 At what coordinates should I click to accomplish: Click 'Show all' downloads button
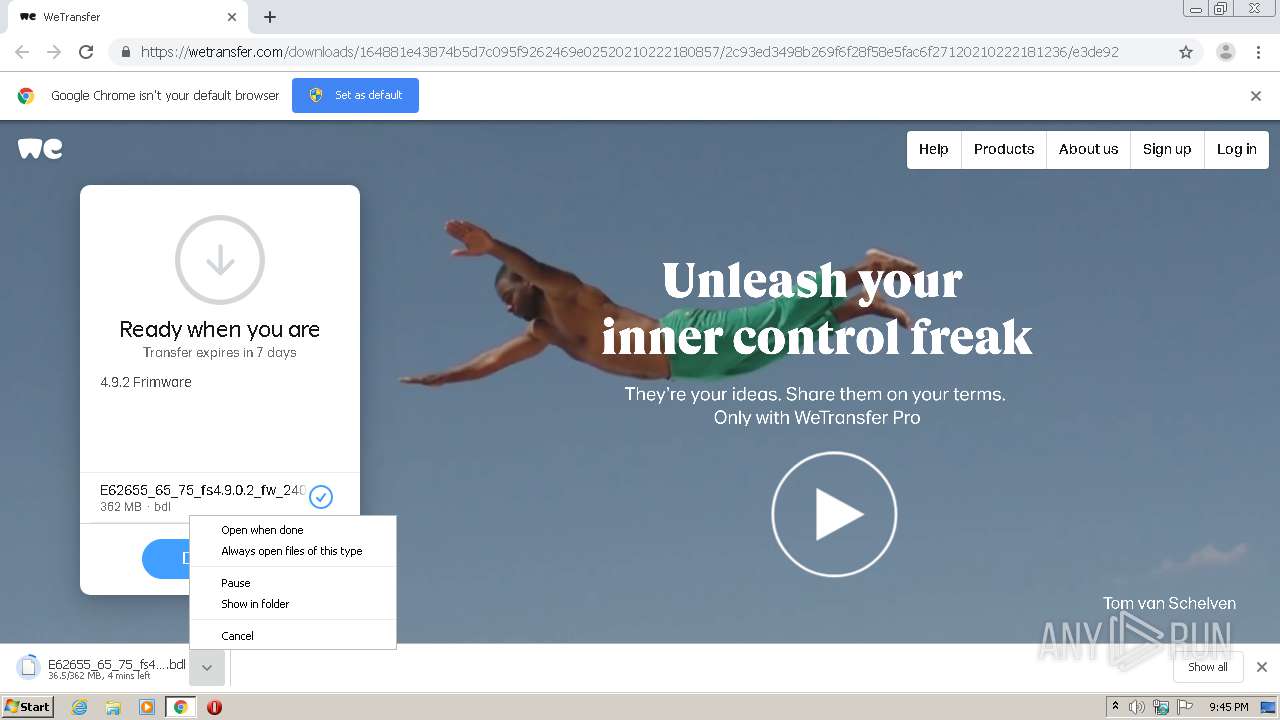pyautogui.click(x=1208, y=667)
